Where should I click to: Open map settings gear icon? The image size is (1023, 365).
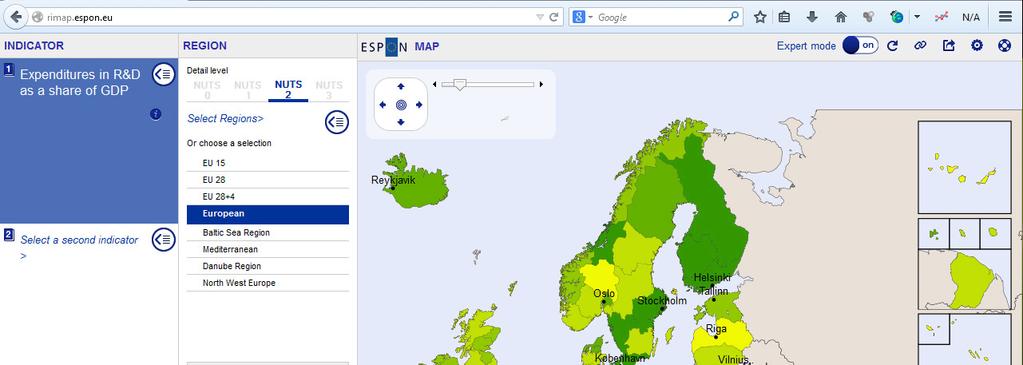(977, 46)
